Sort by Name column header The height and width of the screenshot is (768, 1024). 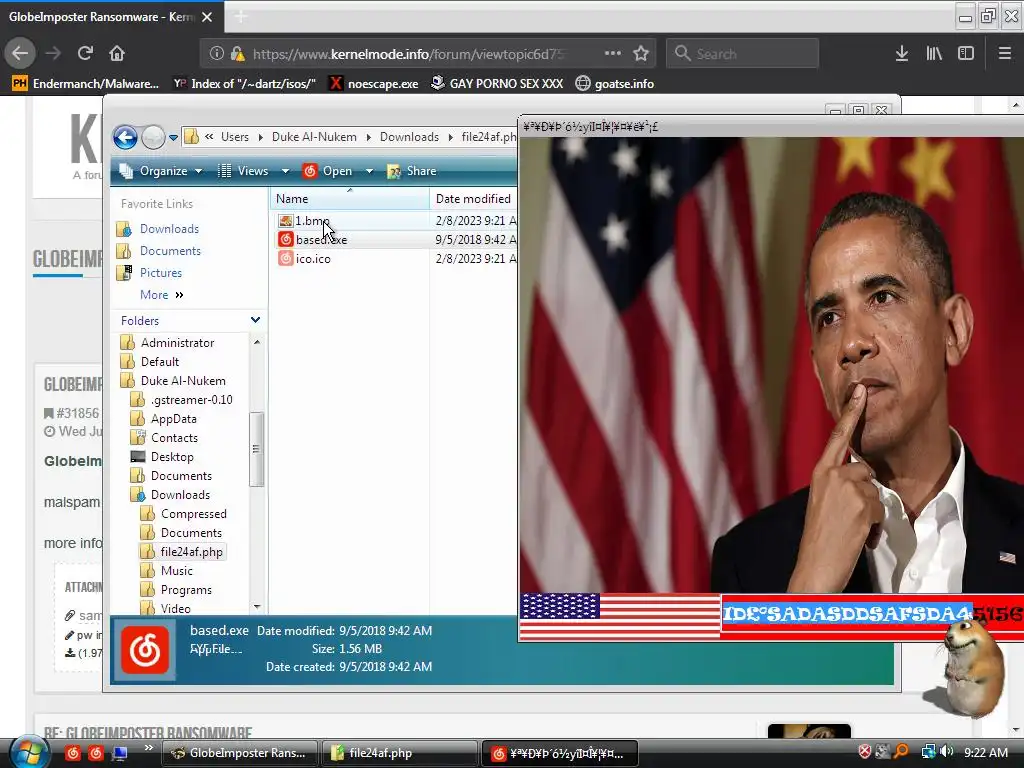[x=349, y=199]
